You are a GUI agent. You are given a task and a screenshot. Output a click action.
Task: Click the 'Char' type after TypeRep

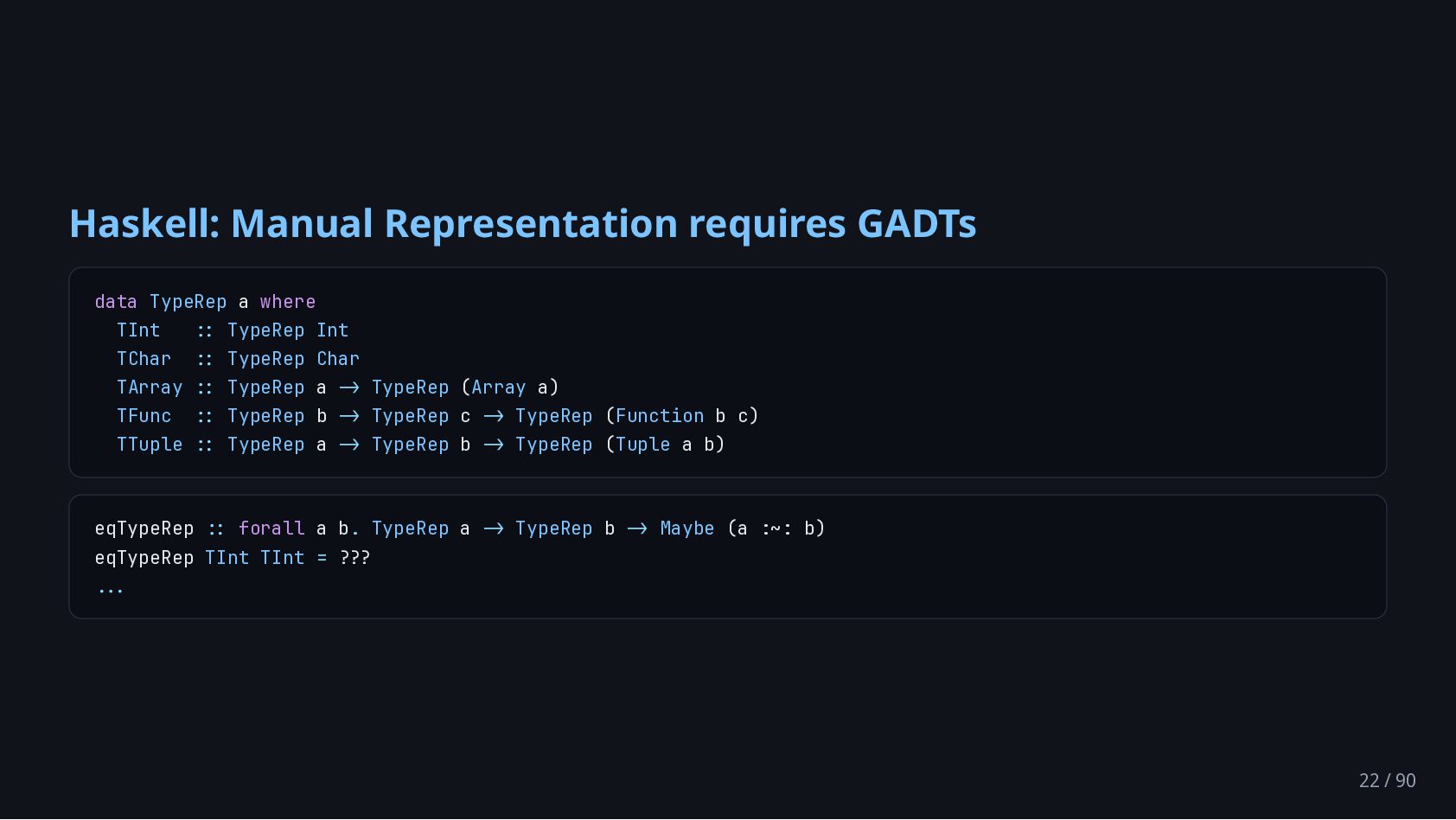point(338,359)
